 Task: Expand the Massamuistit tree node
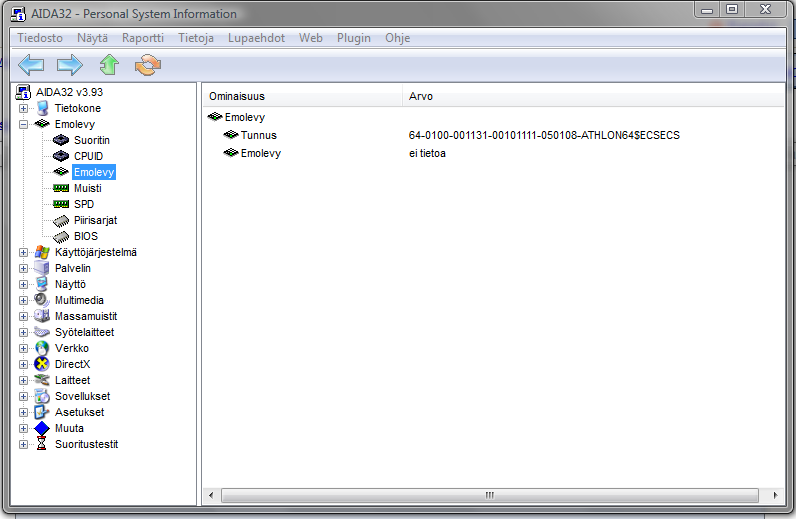[23, 316]
